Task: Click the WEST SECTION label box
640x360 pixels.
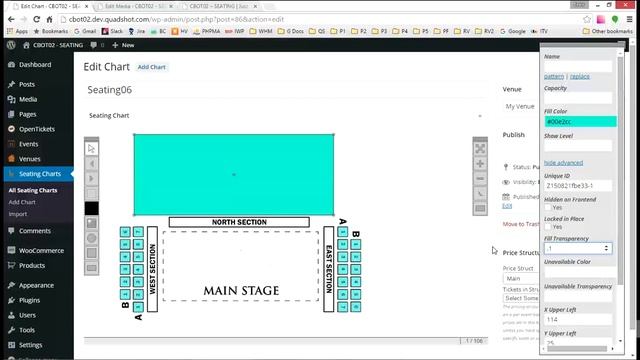Action: tap(152, 269)
